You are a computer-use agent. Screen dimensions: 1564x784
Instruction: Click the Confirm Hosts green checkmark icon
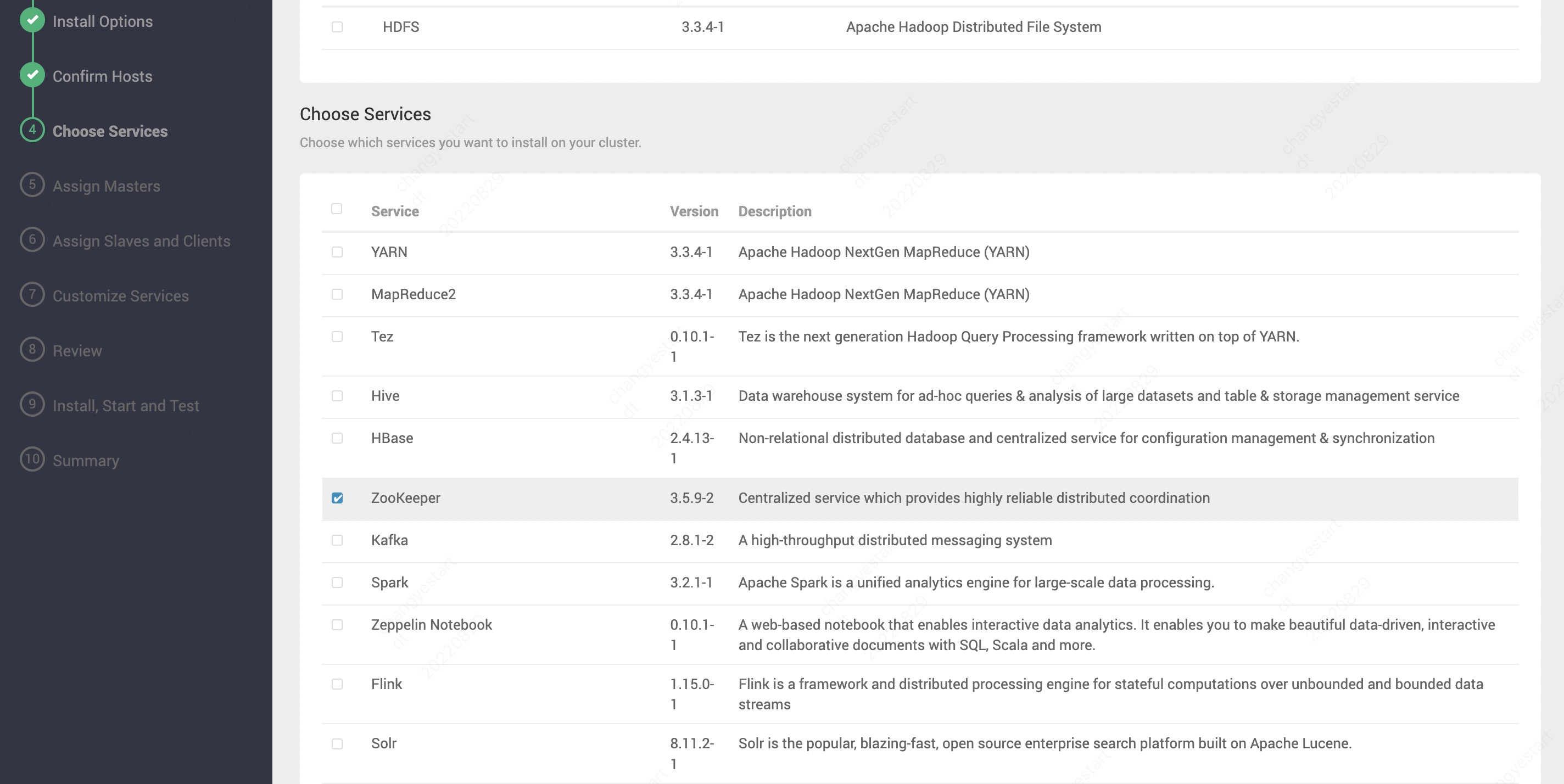click(32, 75)
